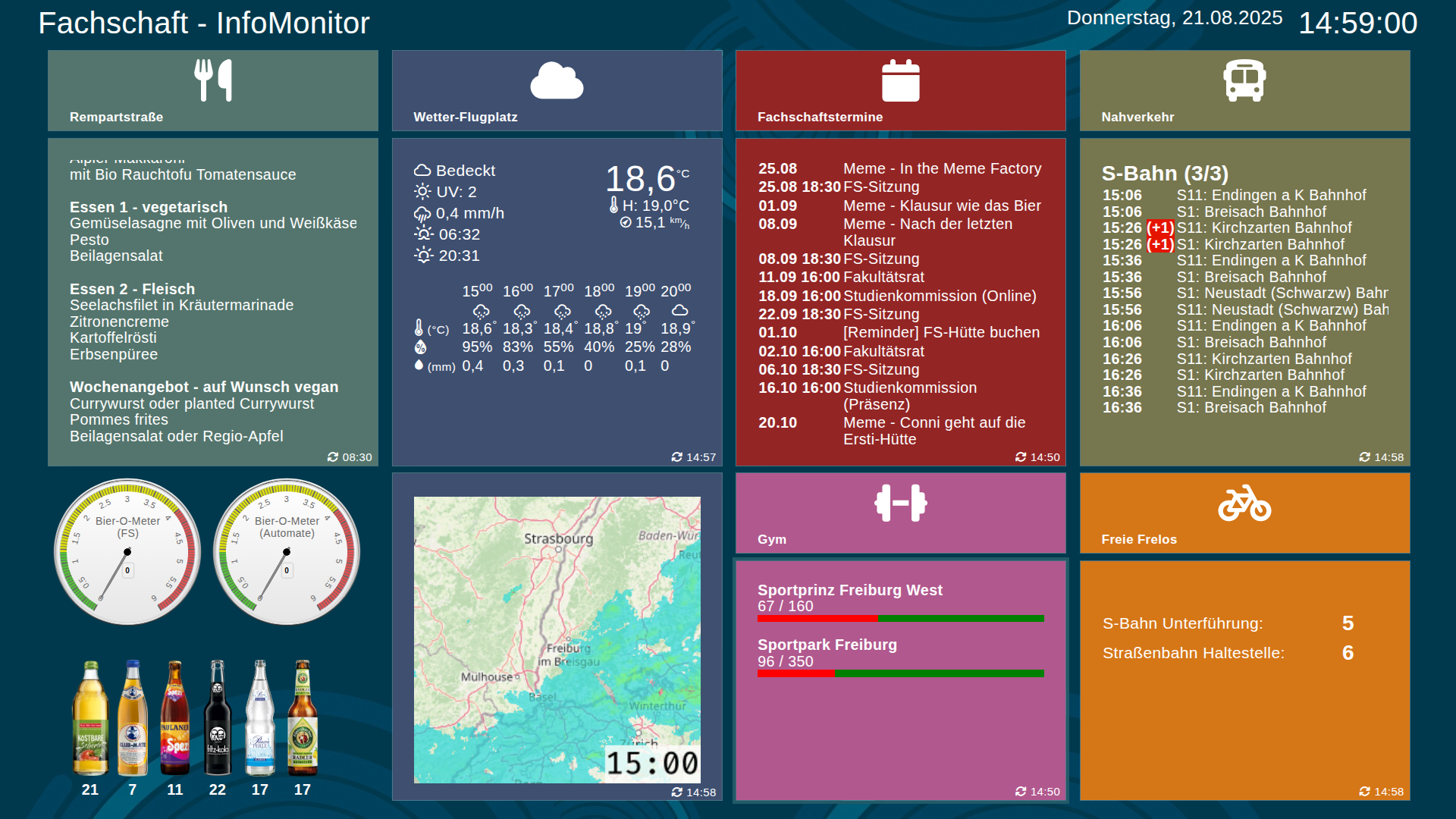Click the sunrise icon next to 06:32
The image size is (1456, 819).
[x=423, y=234]
